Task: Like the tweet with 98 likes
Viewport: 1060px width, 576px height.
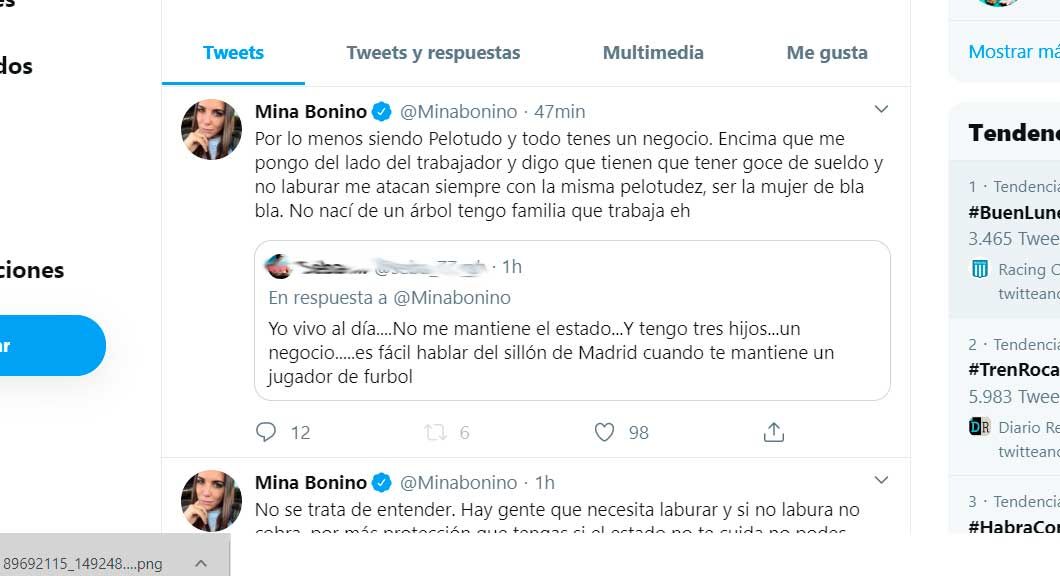Action: pos(604,432)
